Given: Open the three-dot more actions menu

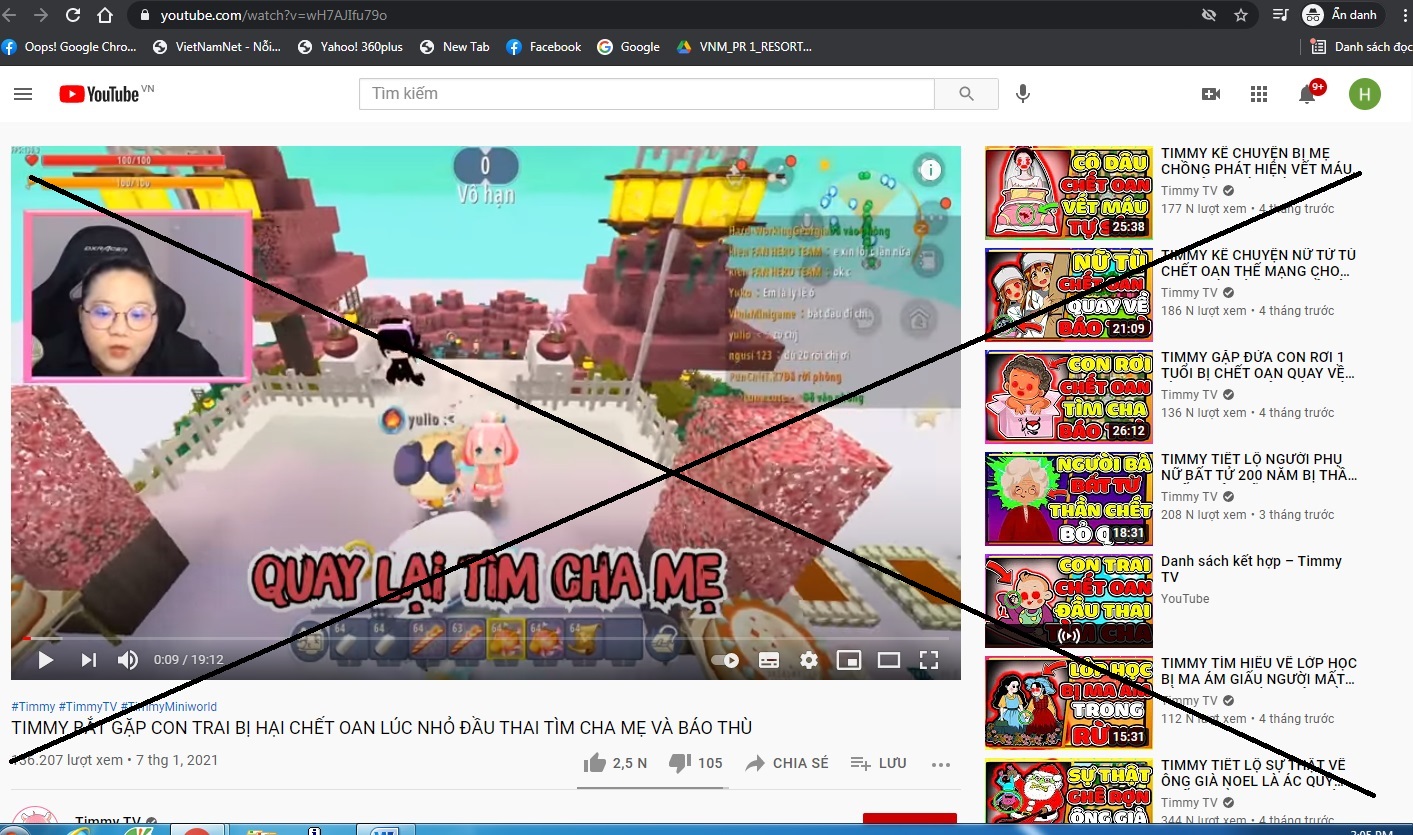Looking at the screenshot, I should coord(940,764).
